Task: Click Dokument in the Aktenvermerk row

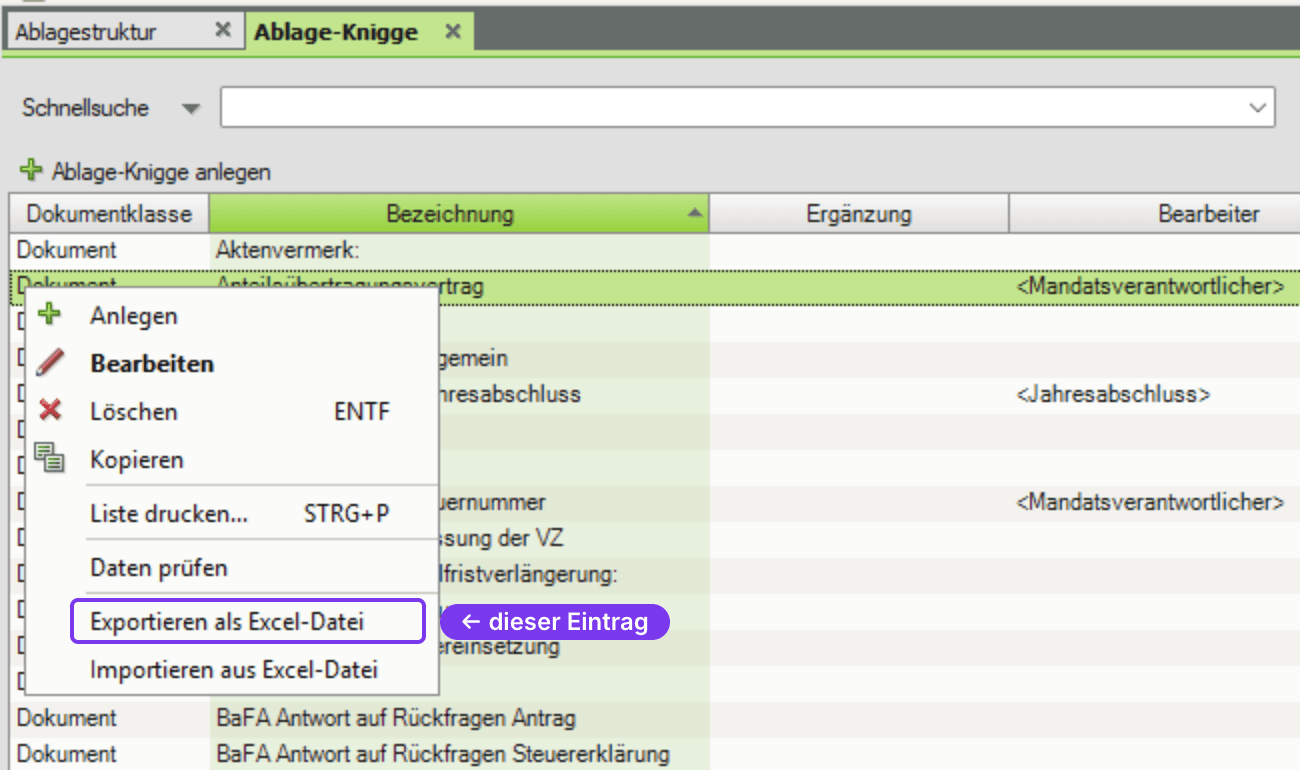Action: (x=66, y=250)
